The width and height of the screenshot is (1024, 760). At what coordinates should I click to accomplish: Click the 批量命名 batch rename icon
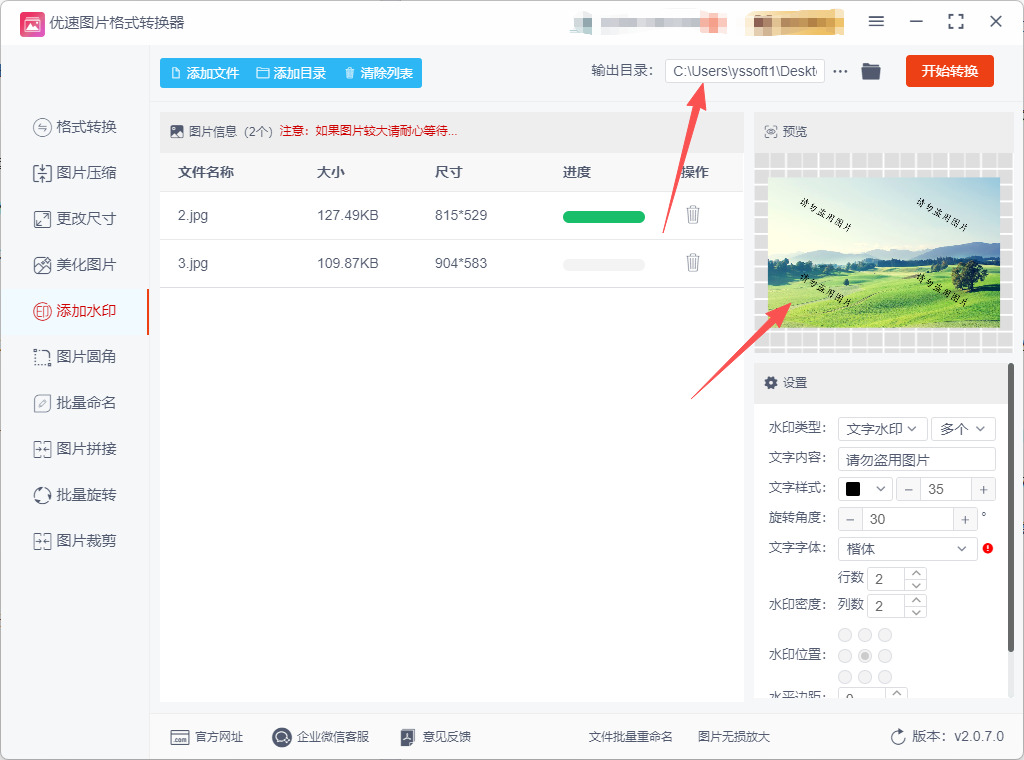click(x=42, y=404)
